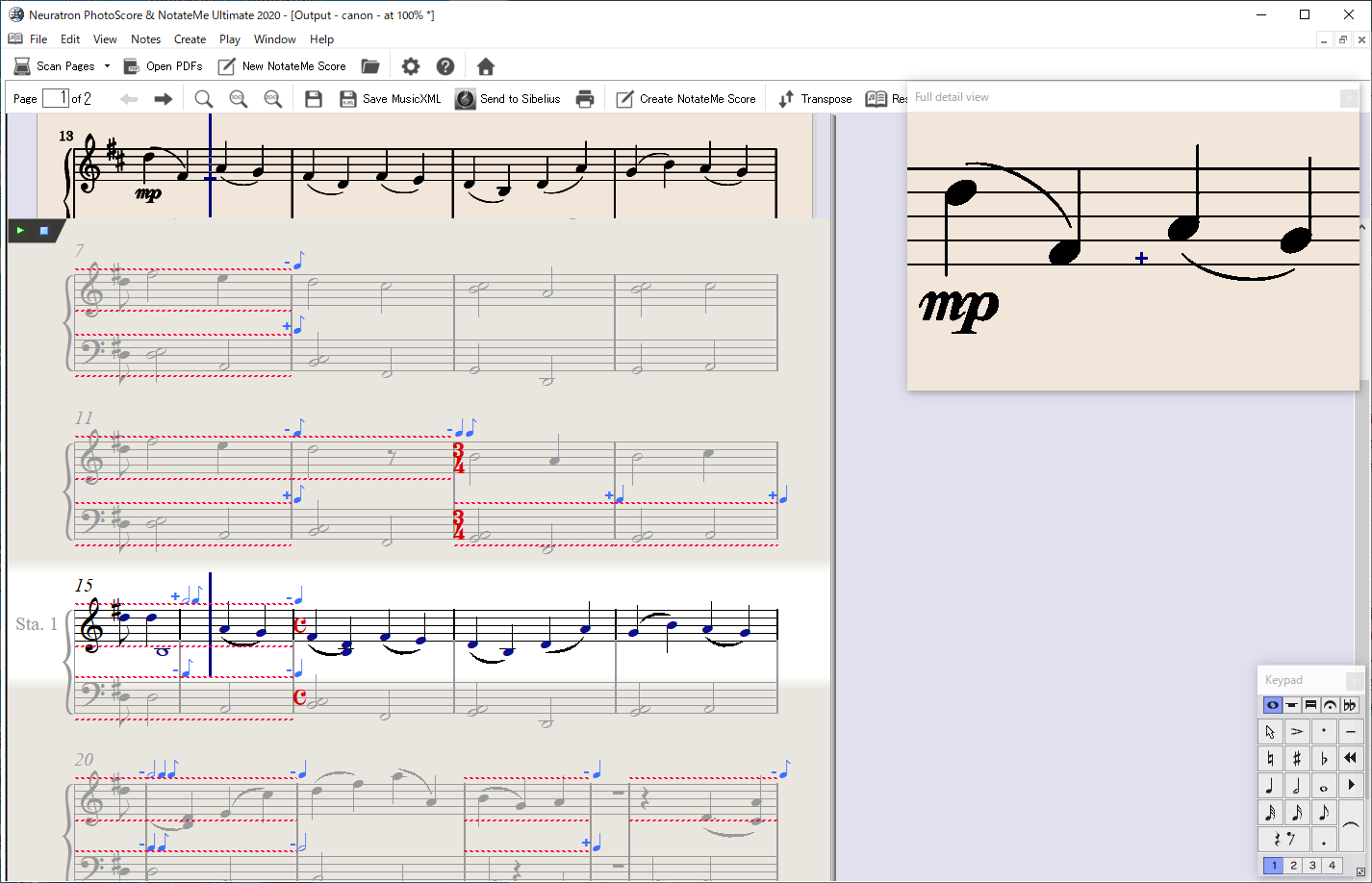Open the Play menu
Screen dimensions: 1372x883
coord(229,39)
